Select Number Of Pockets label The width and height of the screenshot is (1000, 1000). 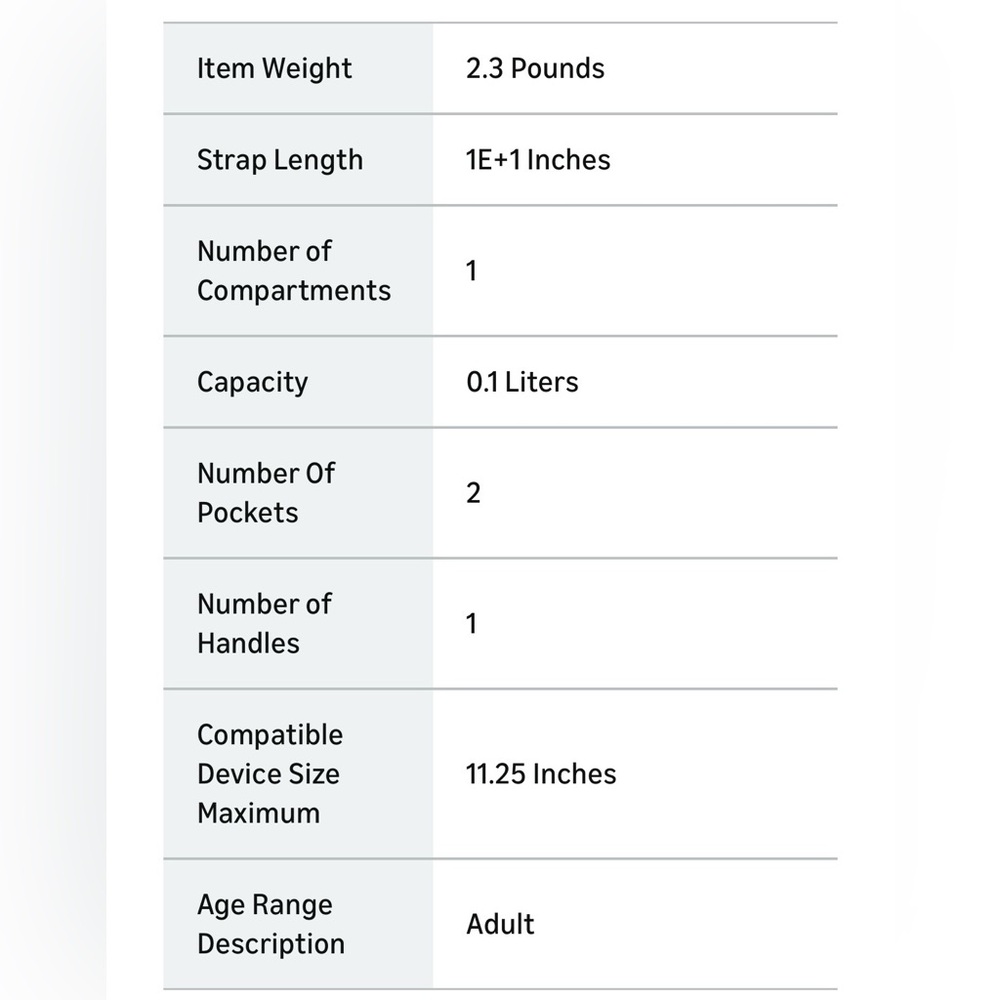coord(266,493)
